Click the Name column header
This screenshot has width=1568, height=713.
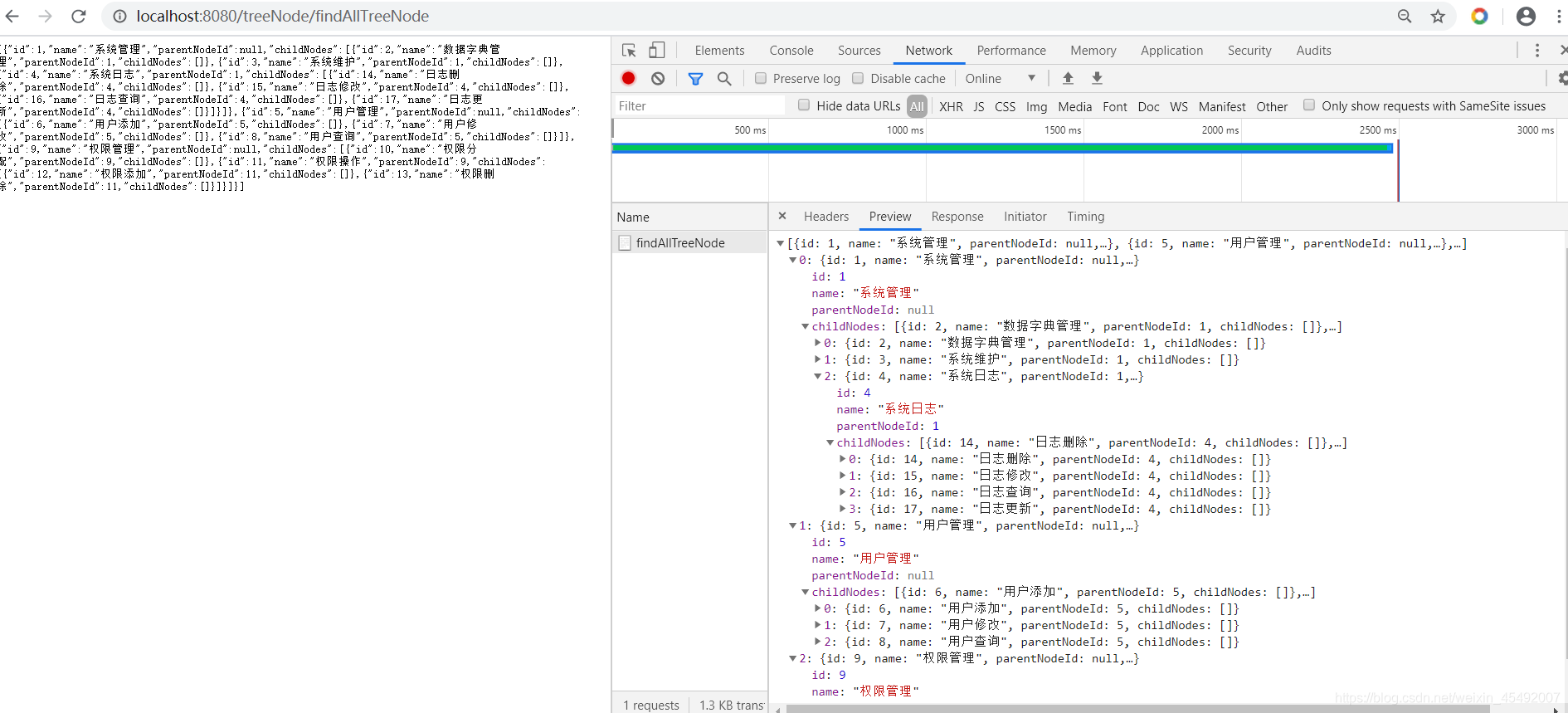pyautogui.click(x=690, y=217)
